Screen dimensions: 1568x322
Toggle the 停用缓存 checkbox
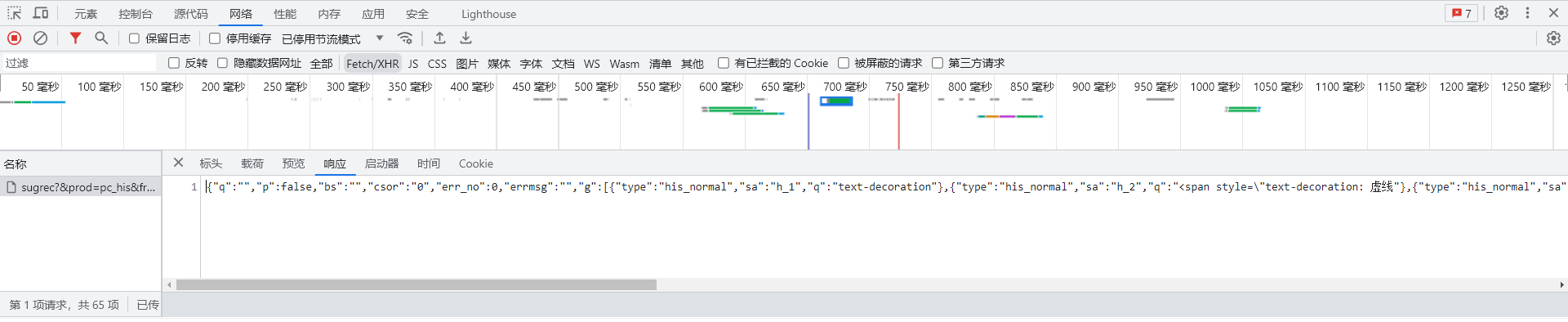[x=215, y=38]
